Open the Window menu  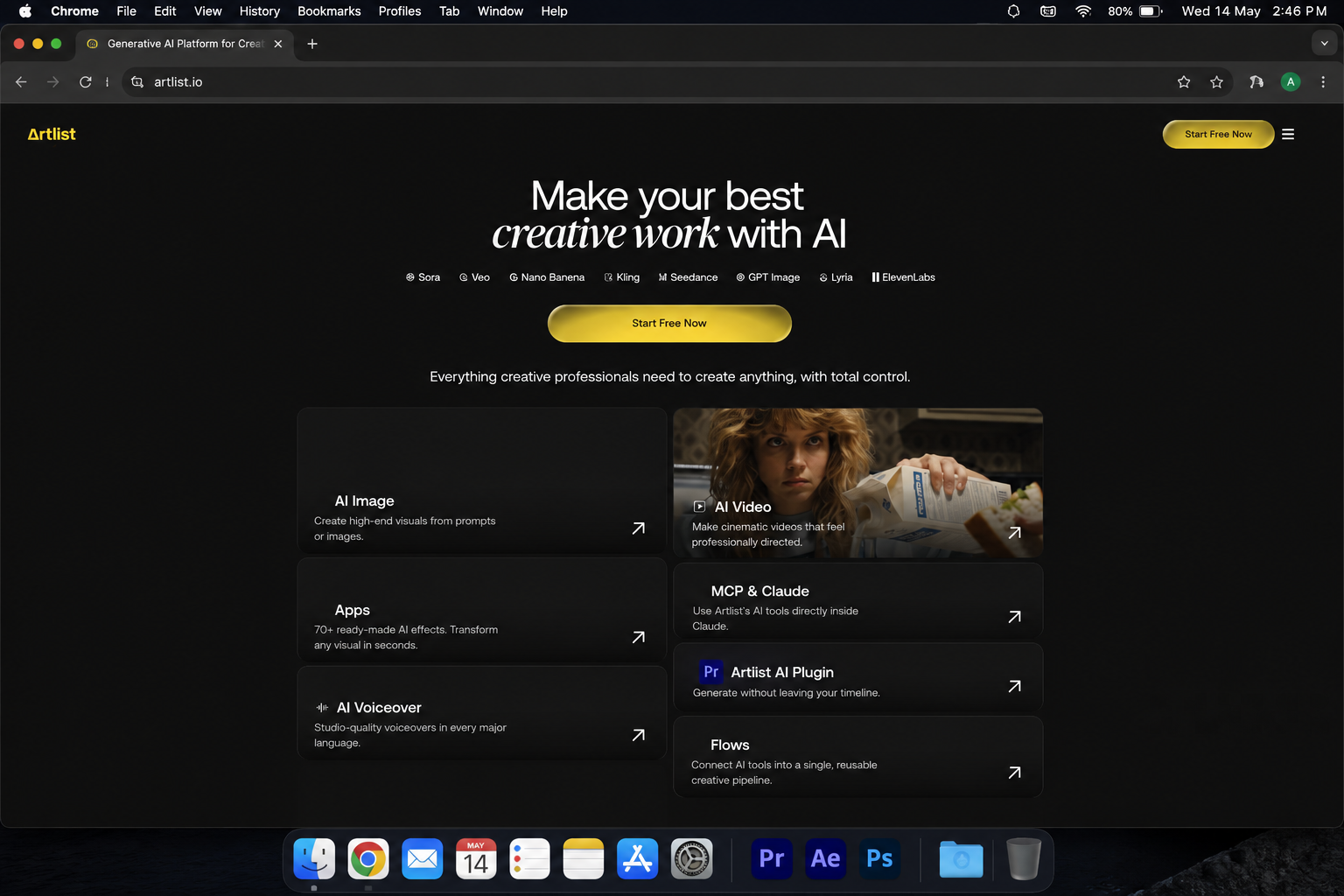pyautogui.click(x=500, y=11)
